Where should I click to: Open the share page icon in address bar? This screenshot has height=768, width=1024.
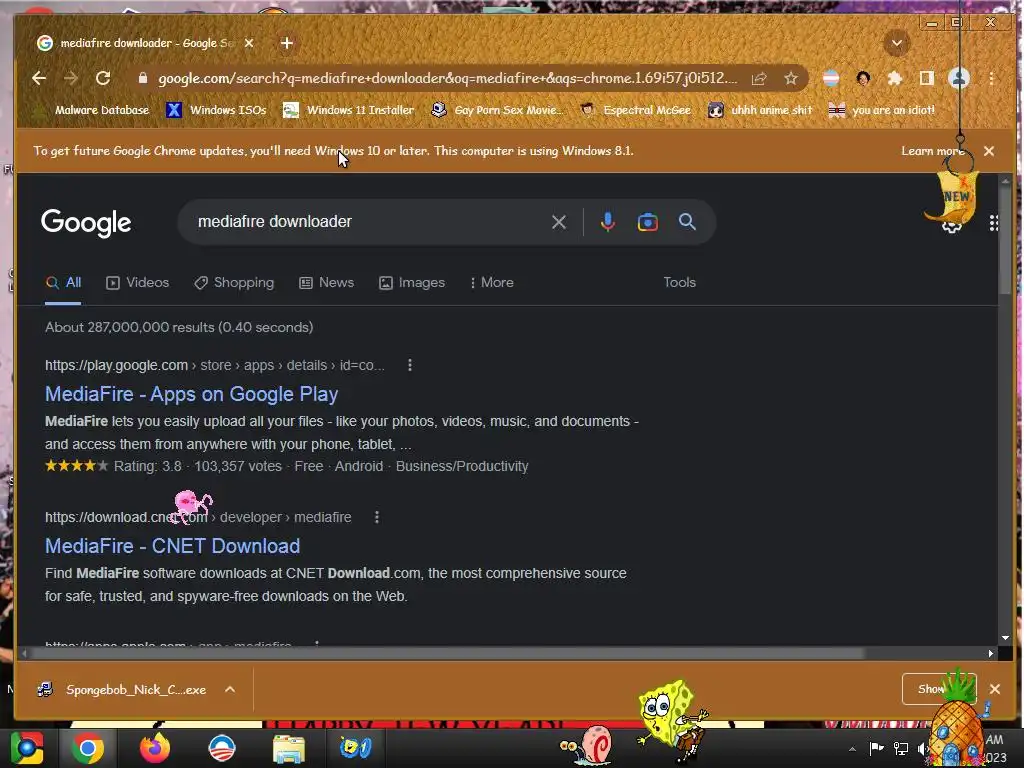759,79
